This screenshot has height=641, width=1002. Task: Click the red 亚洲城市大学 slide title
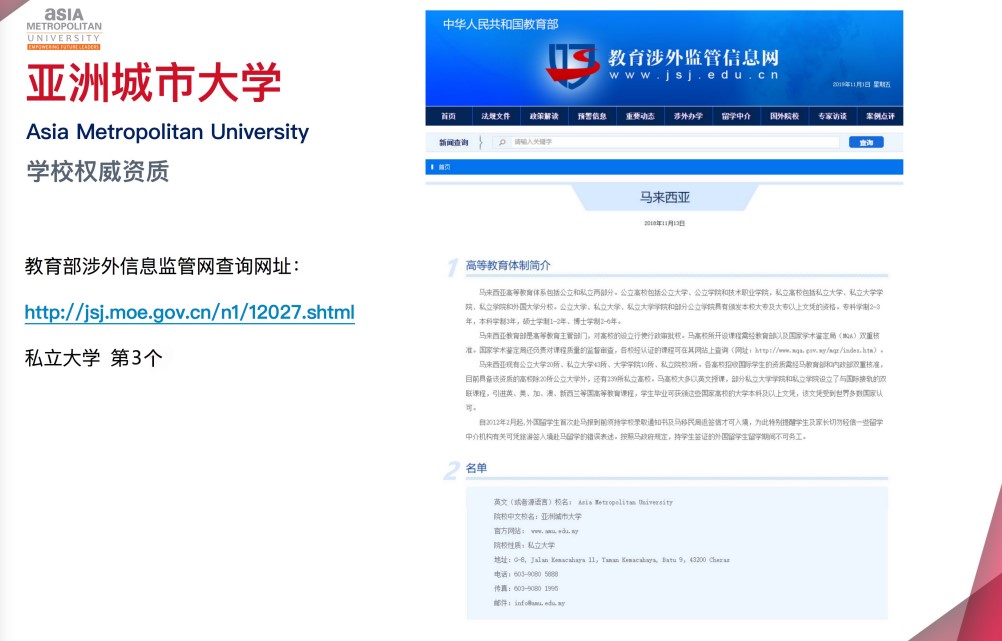(x=153, y=83)
